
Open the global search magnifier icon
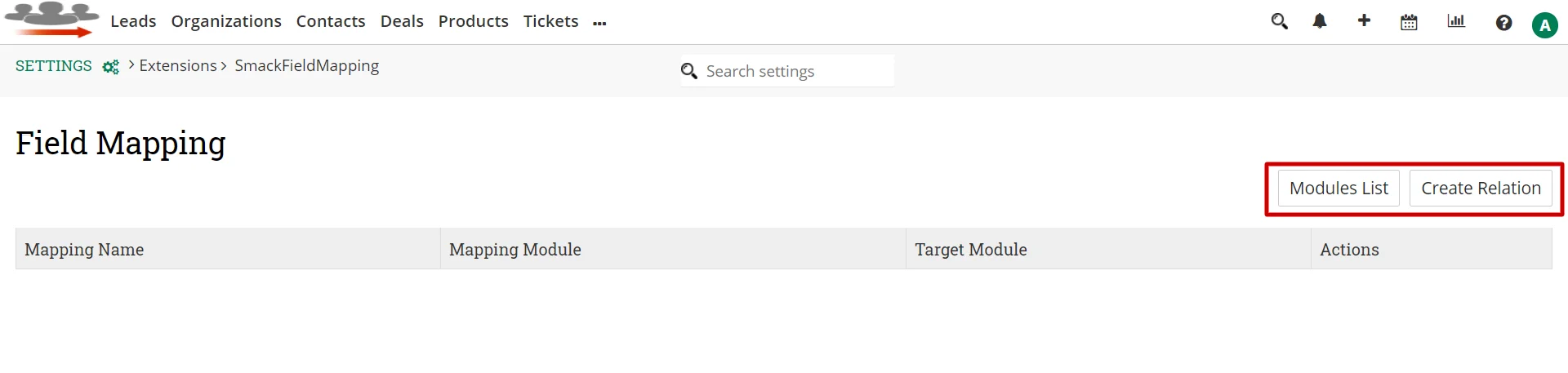point(1279,22)
